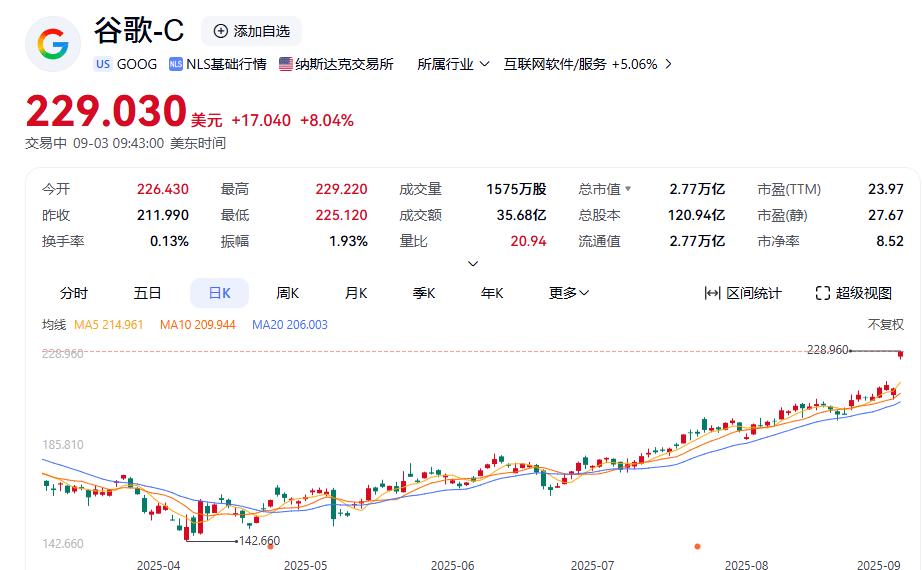The width and height of the screenshot is (922, 570).
Task: Click 总股本 value 120.94亿
Action: click(x=696, y=215)
